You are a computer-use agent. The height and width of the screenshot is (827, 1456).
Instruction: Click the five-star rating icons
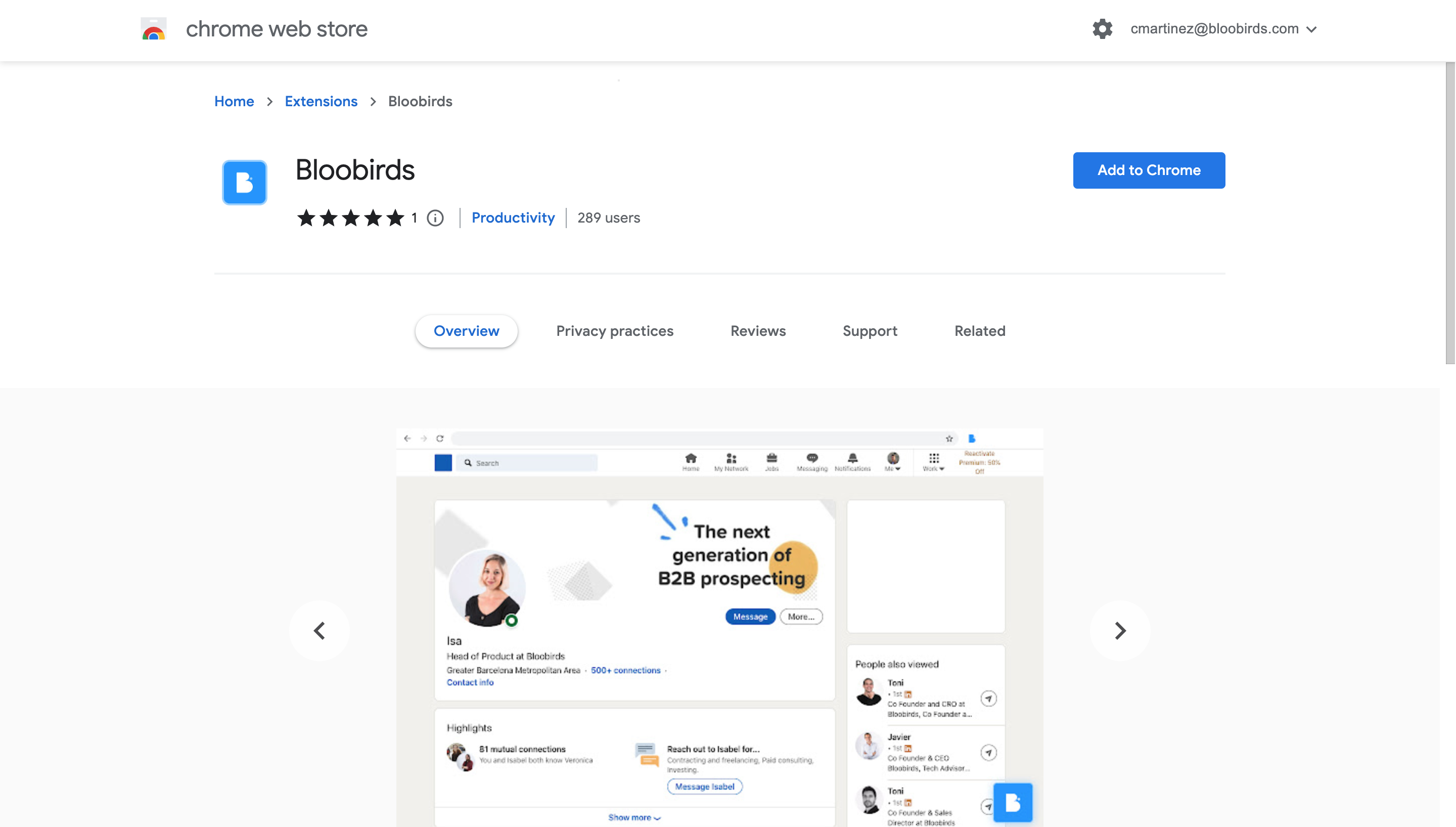coord(350,218)
